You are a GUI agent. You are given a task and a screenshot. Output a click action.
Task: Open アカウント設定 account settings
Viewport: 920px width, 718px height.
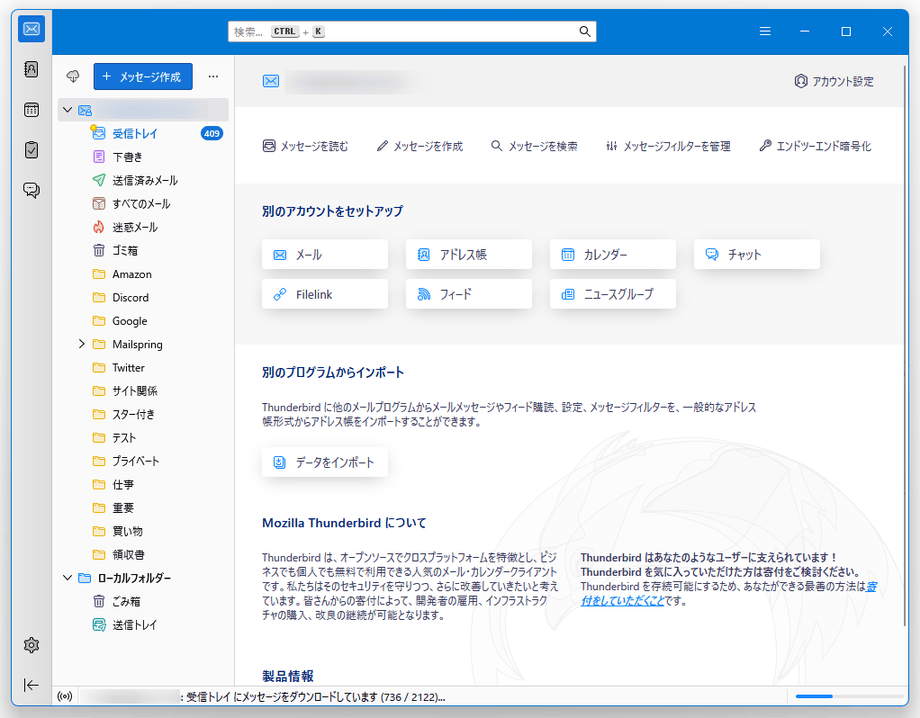pyautogui.click(x=834, y=81)
